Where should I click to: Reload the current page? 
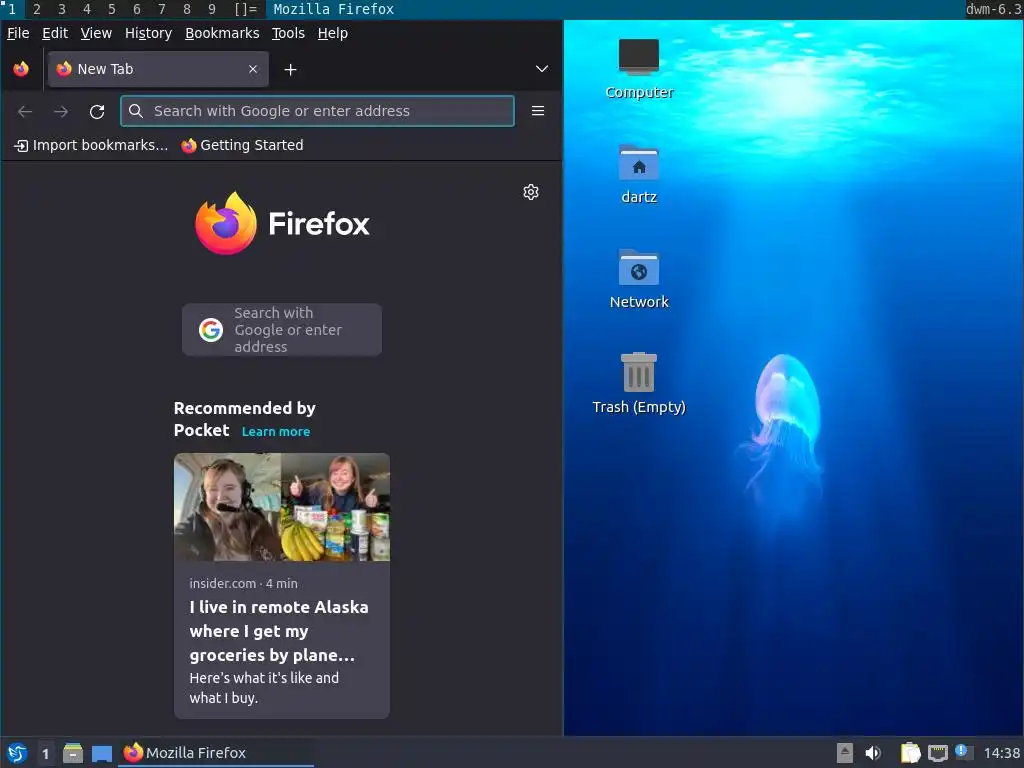[x=97, y=112]
